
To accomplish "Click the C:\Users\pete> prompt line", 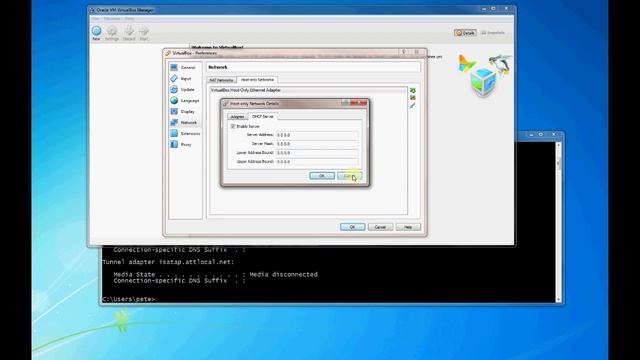I will [129, 299].
